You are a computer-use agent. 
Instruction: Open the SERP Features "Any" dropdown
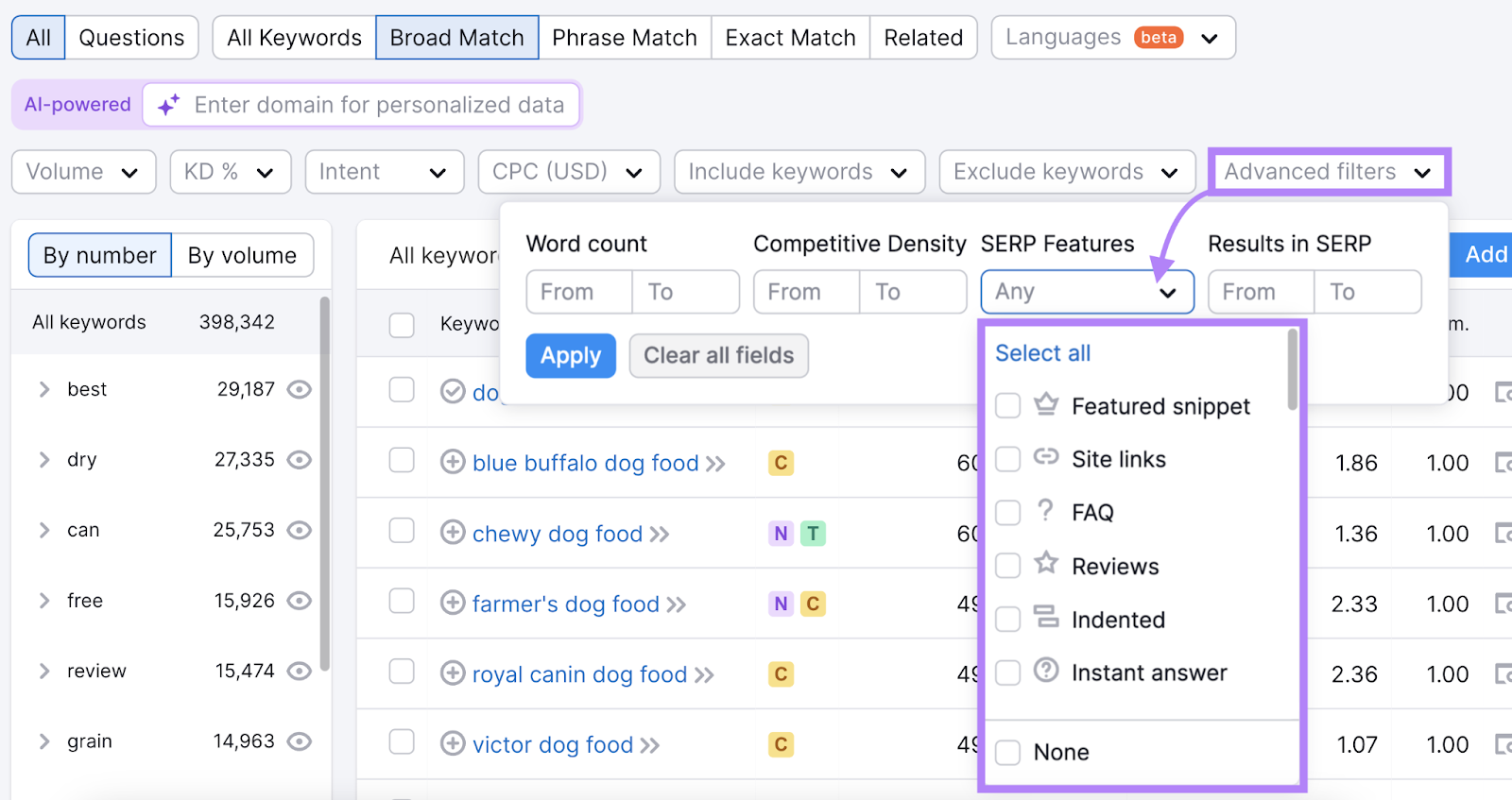coord(1086,292)
